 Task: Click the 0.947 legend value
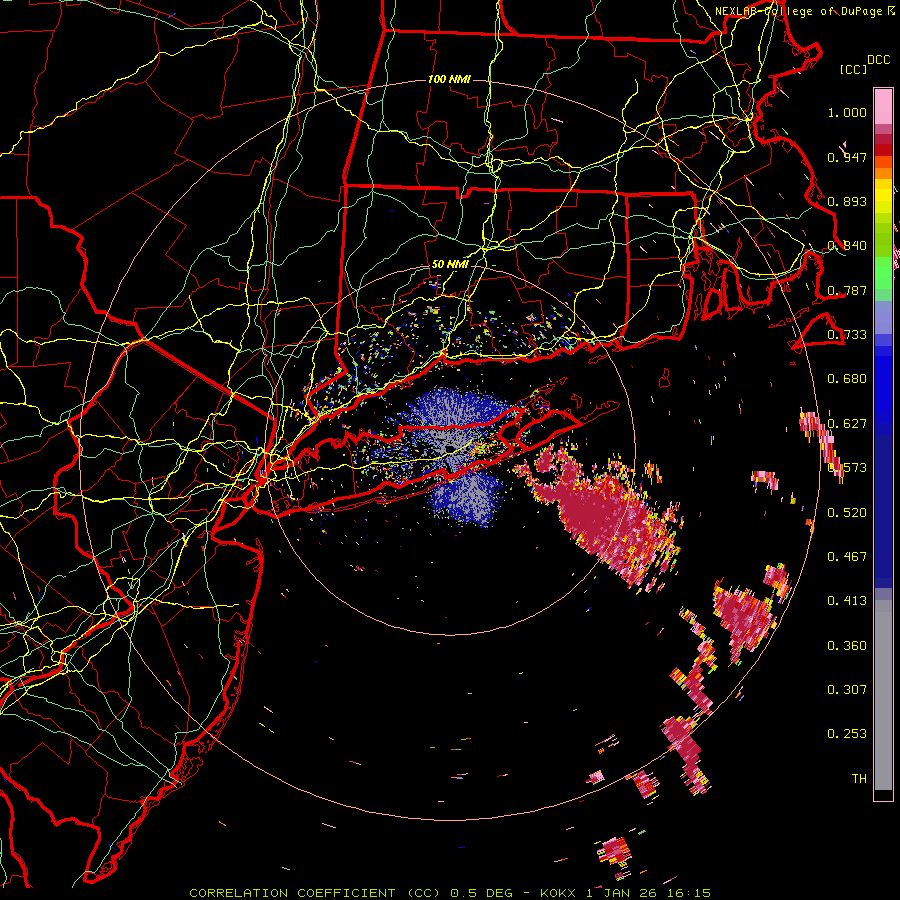(847, 157)
